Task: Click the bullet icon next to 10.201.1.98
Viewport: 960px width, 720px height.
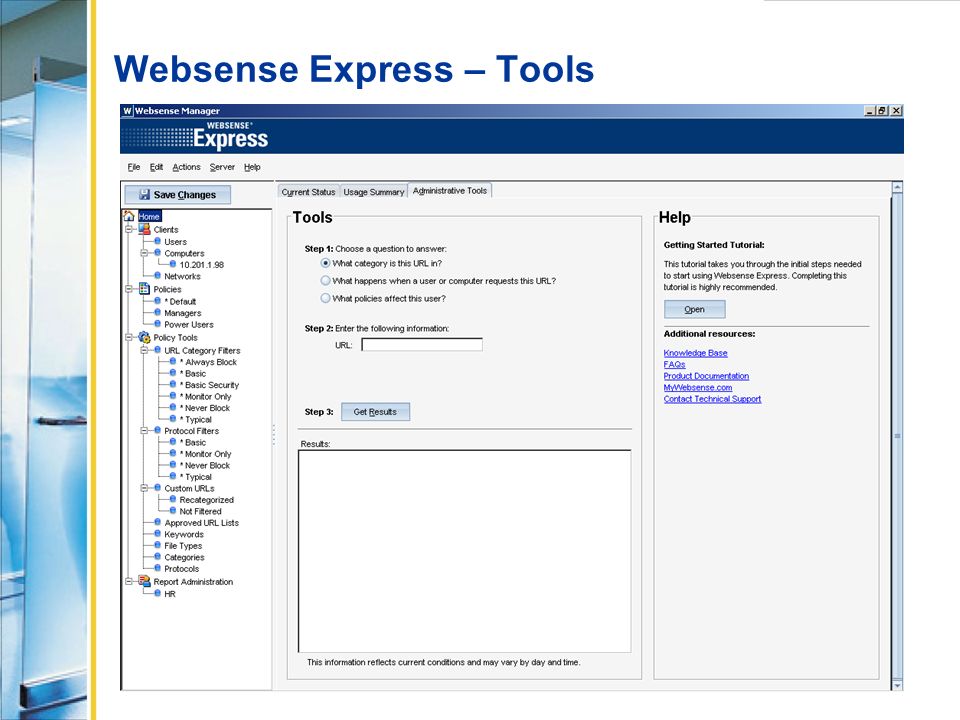Action: [173, 264]
